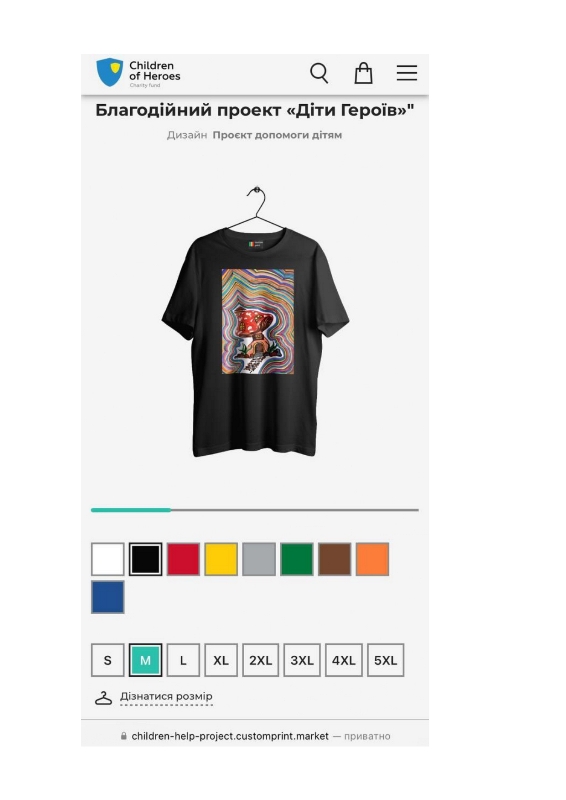Open the hamburger menu
Viewport: 566px width, 800px height.
(x=407, y=73)
